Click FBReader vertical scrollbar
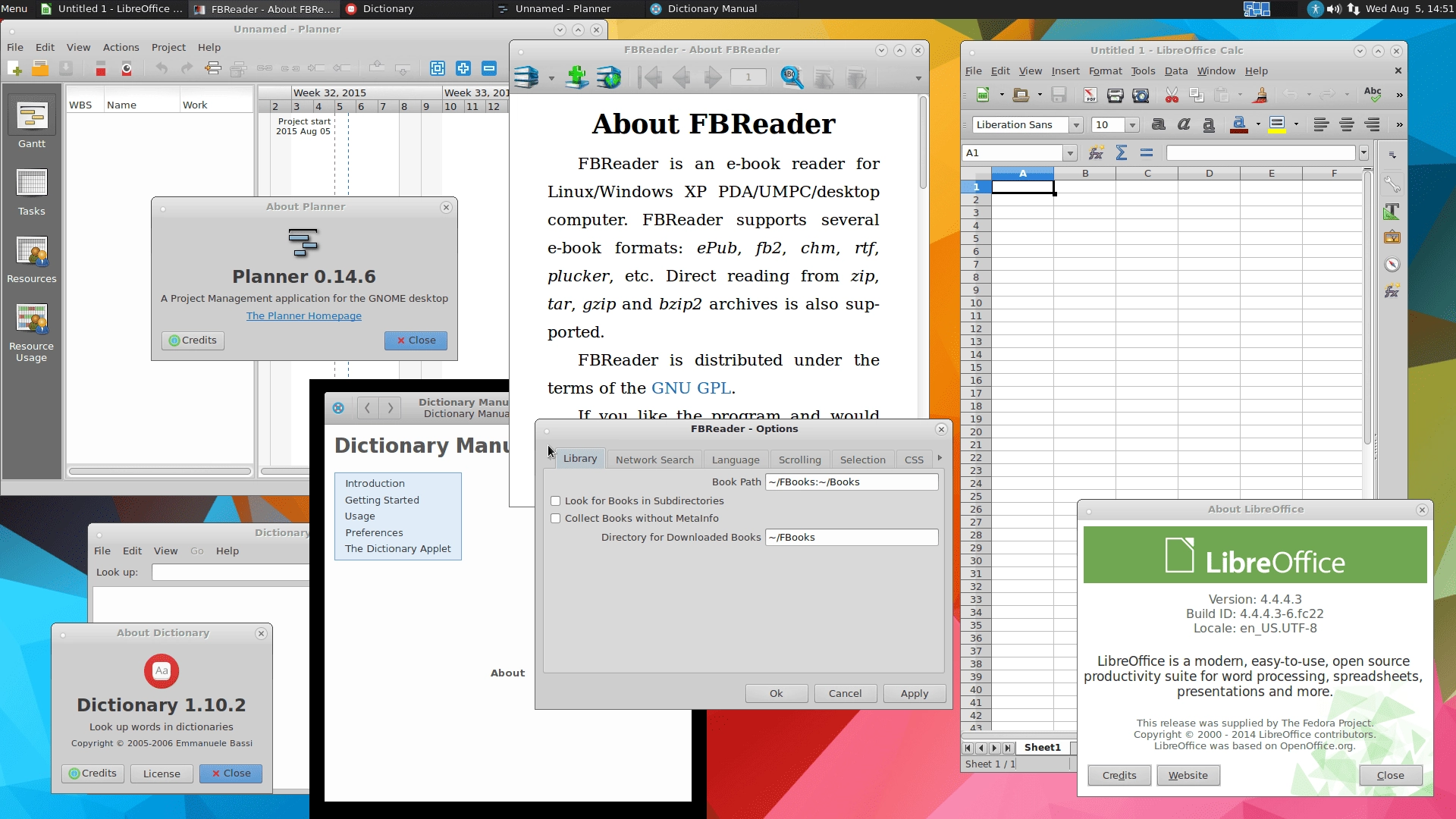Screen dimensions: 1456x819 923,144
